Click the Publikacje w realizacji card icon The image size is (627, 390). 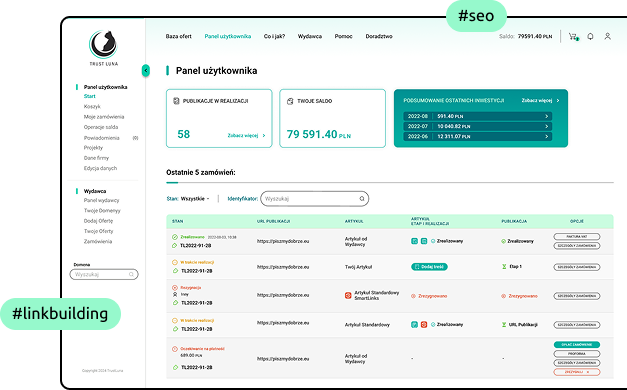click(x=176, y=101)
